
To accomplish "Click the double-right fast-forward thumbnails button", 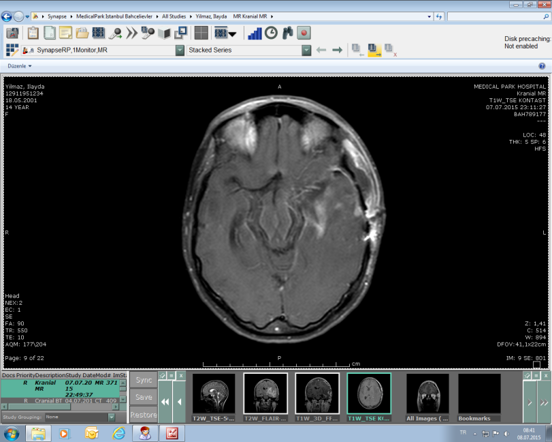I will coord(544,402).
